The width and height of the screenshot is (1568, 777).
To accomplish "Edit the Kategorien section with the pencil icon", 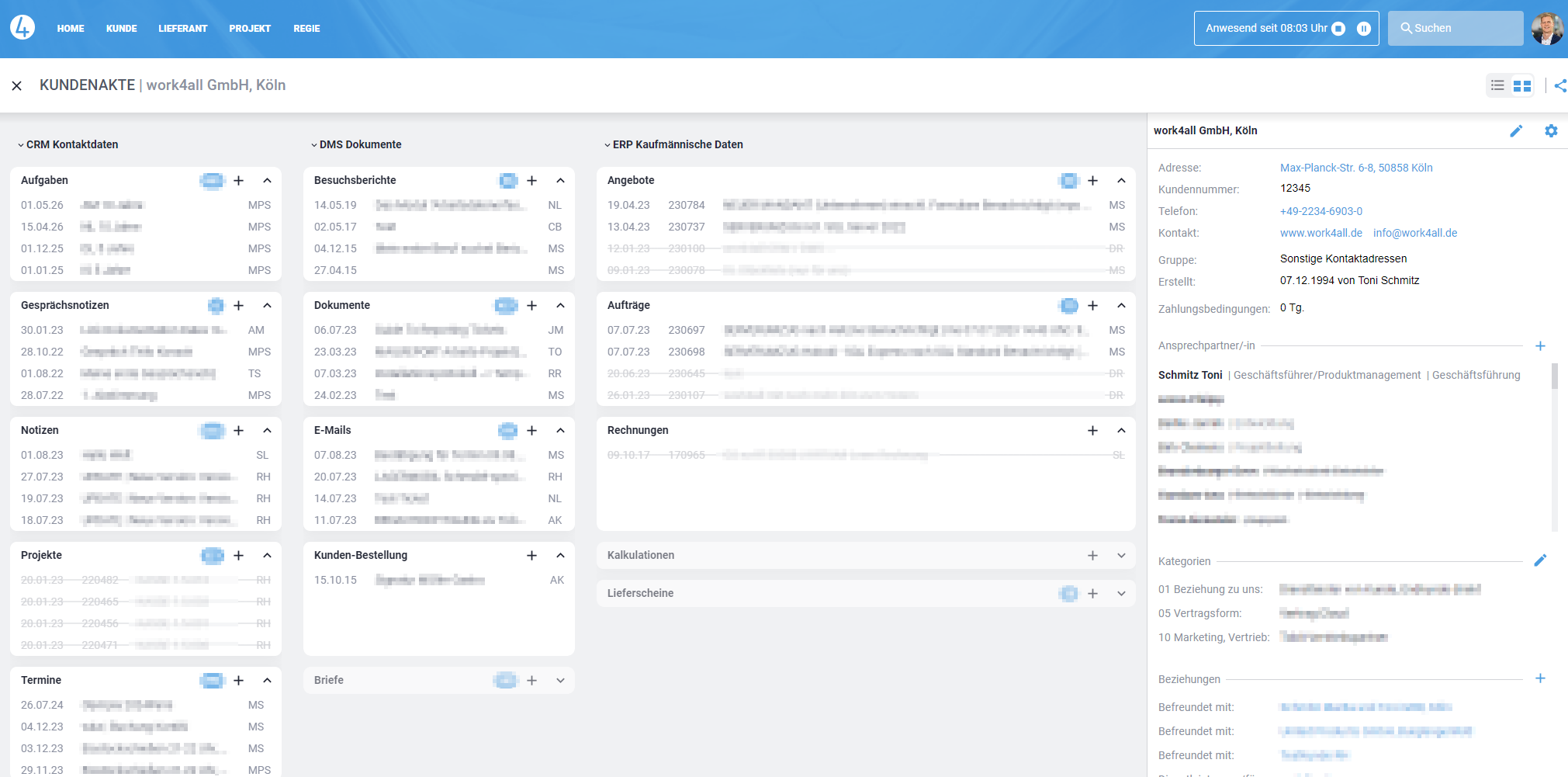I will pos(1541,560).
